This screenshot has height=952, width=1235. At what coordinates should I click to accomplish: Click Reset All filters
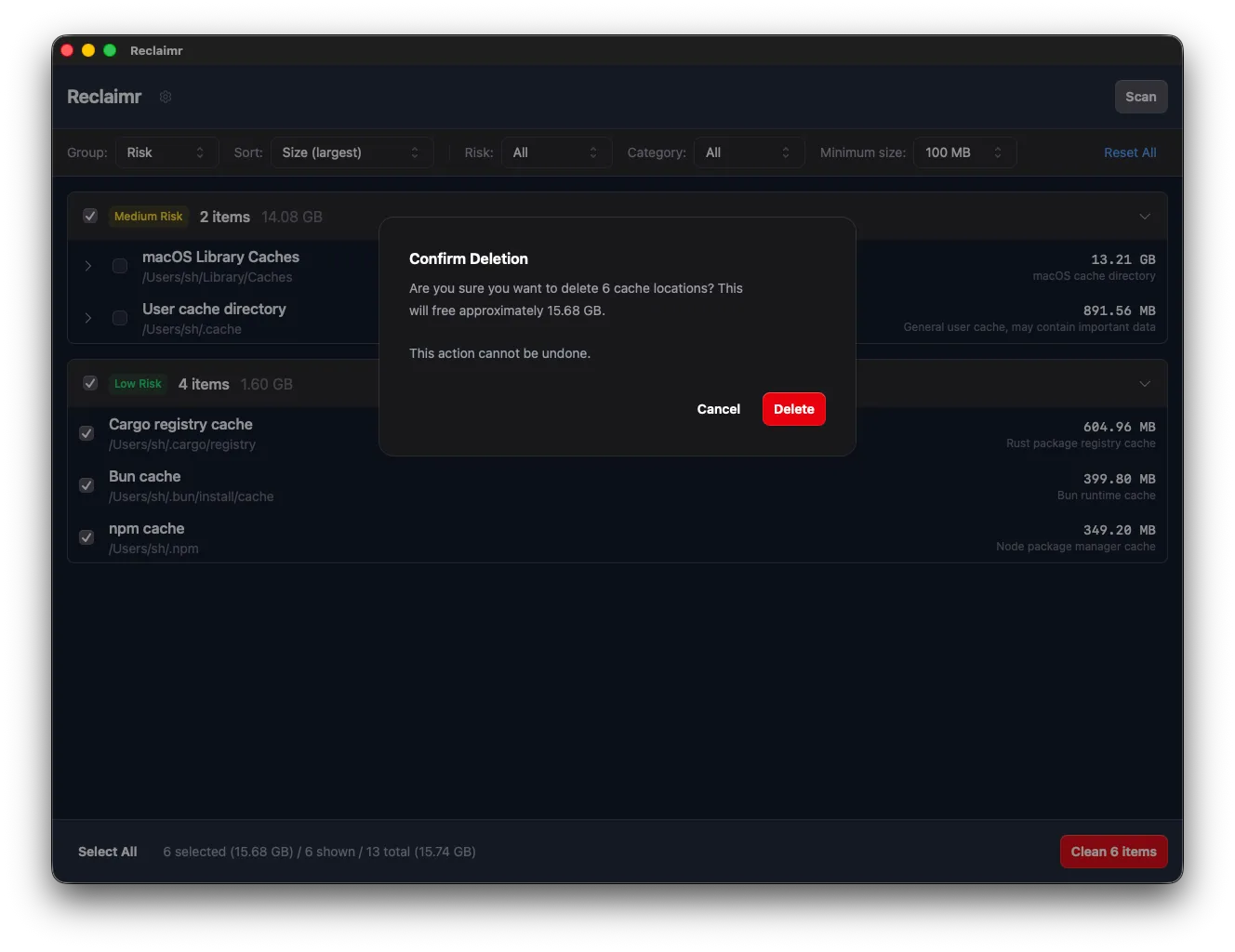[1130, 152]
